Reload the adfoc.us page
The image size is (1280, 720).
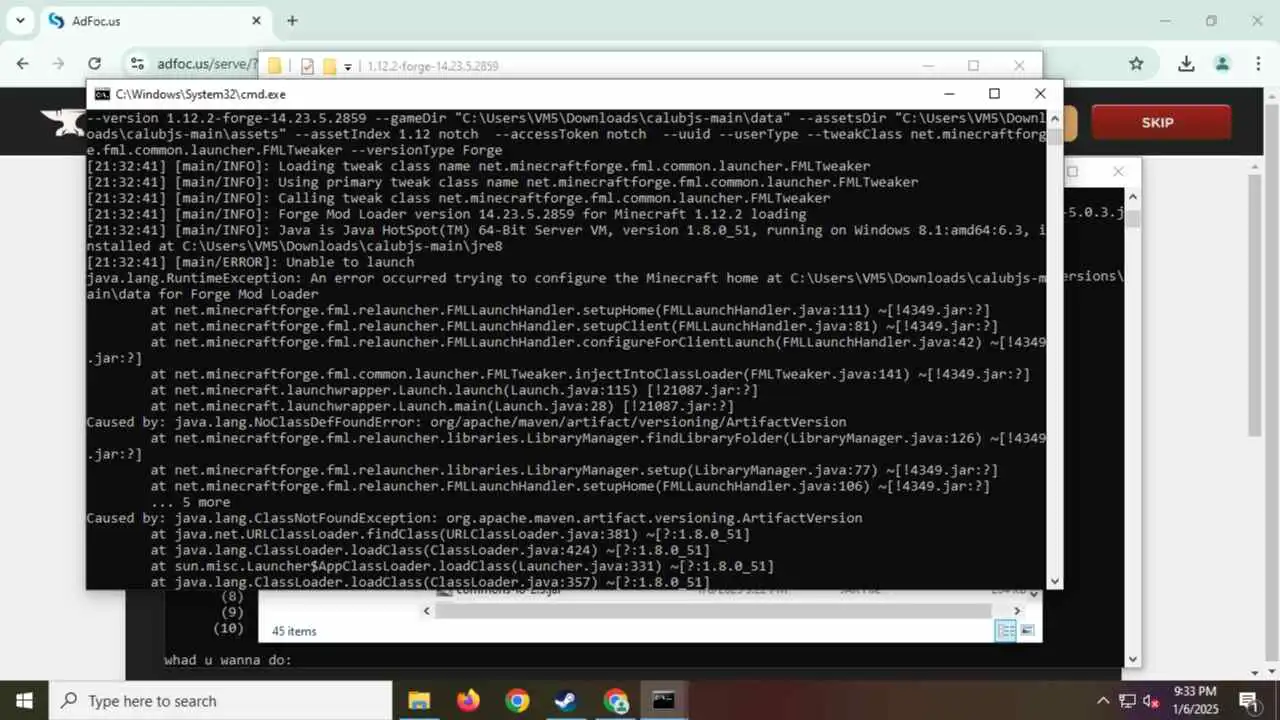pos(95,64)
